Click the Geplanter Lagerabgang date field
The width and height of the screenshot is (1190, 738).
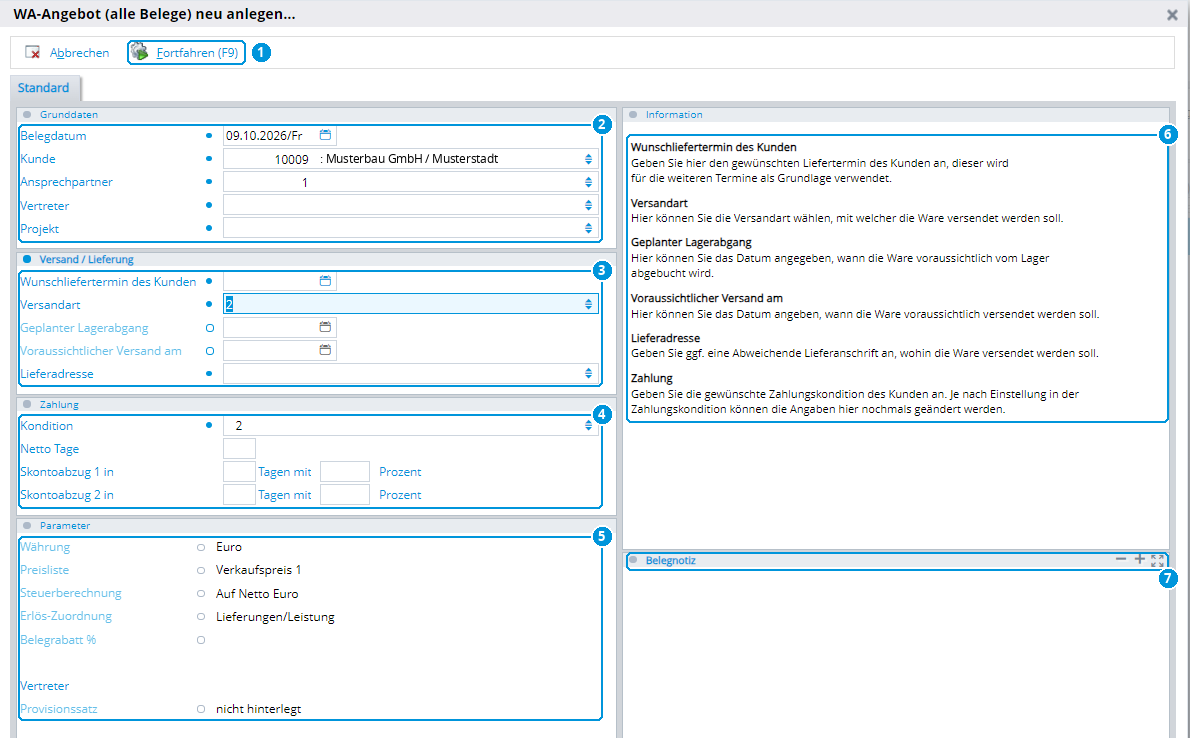tap(279, 327)
